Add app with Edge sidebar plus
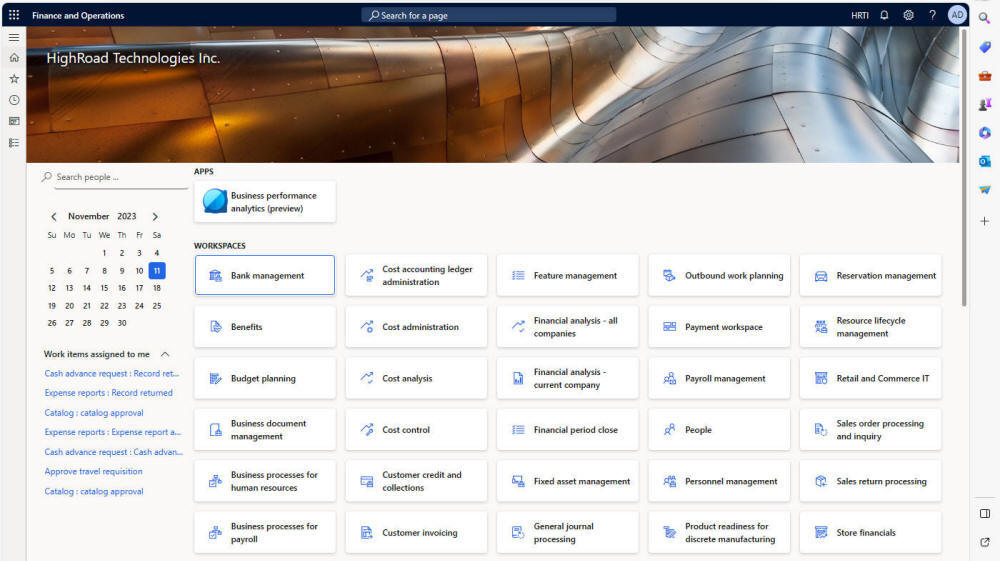 (985, 221)
